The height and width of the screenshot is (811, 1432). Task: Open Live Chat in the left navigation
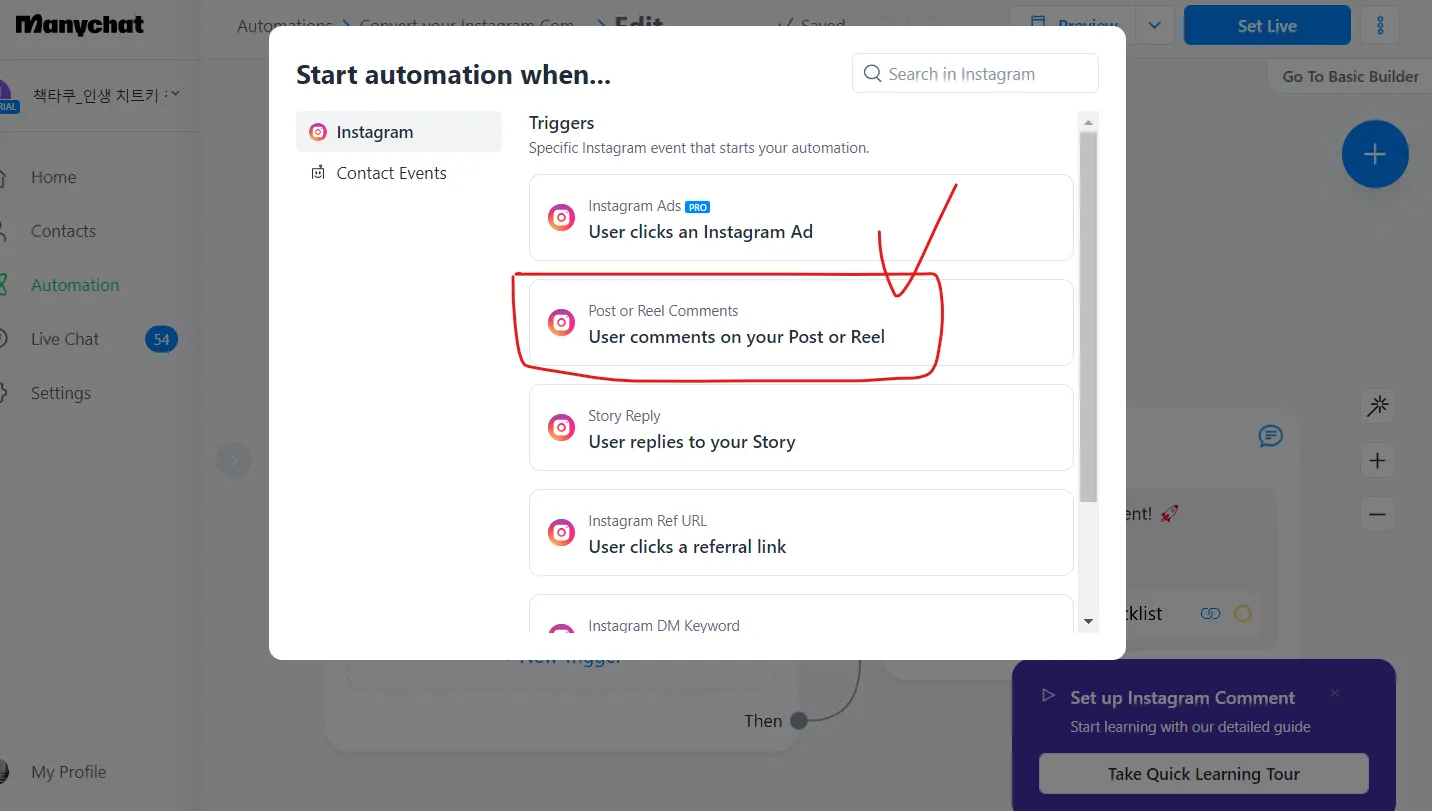tap(65, 339)
